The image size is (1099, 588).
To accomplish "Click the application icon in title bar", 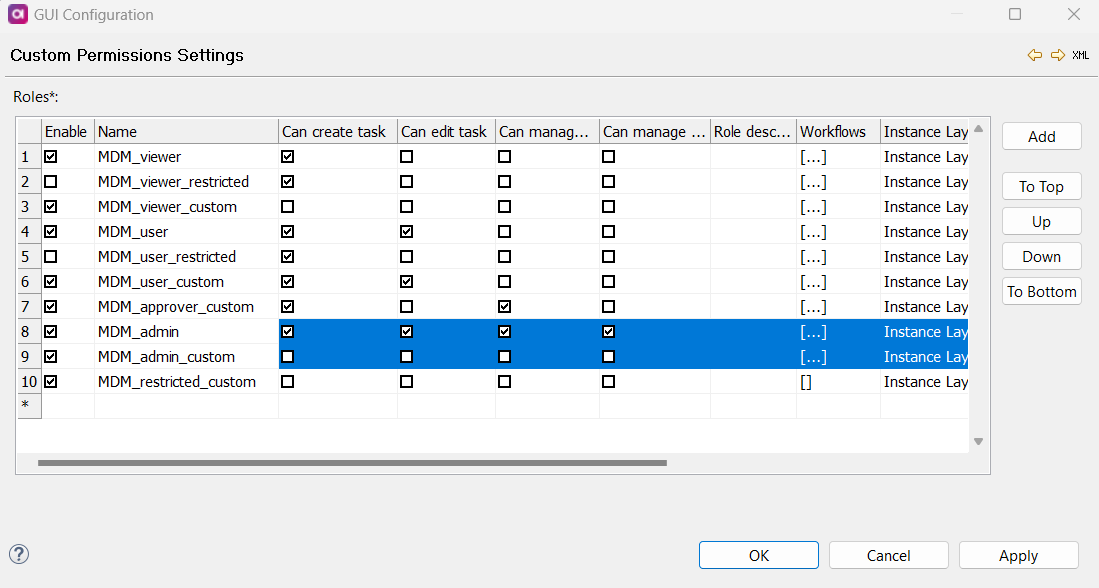I will tap(16, 14).
